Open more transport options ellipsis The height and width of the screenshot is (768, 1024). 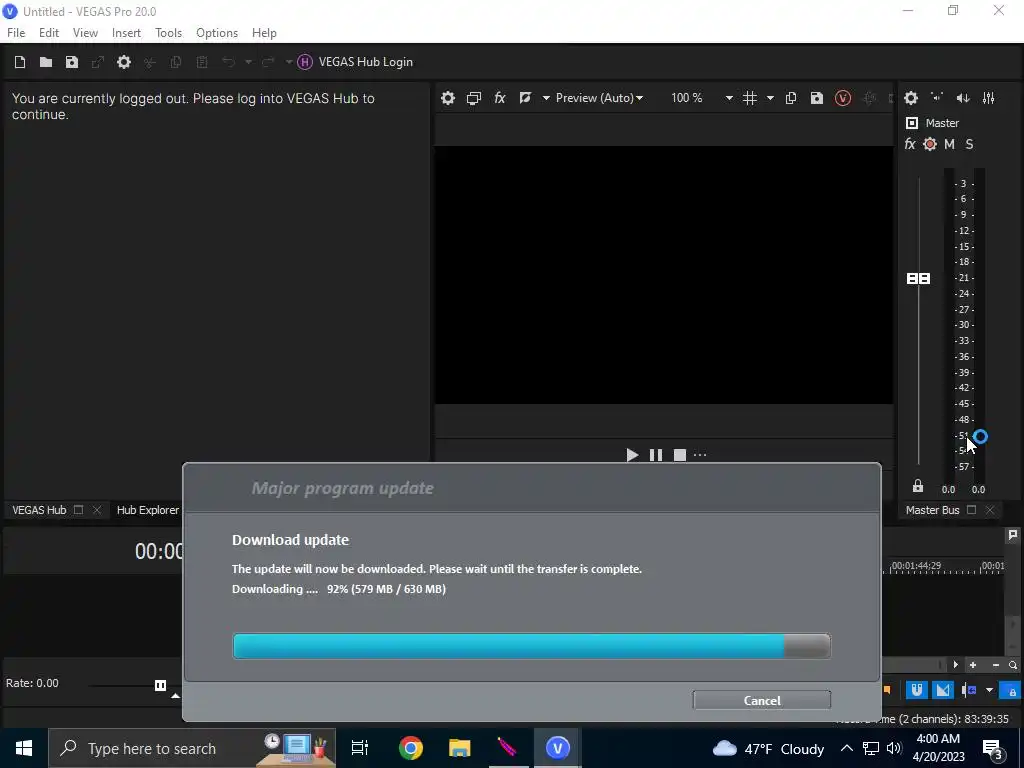coord(700,455)
